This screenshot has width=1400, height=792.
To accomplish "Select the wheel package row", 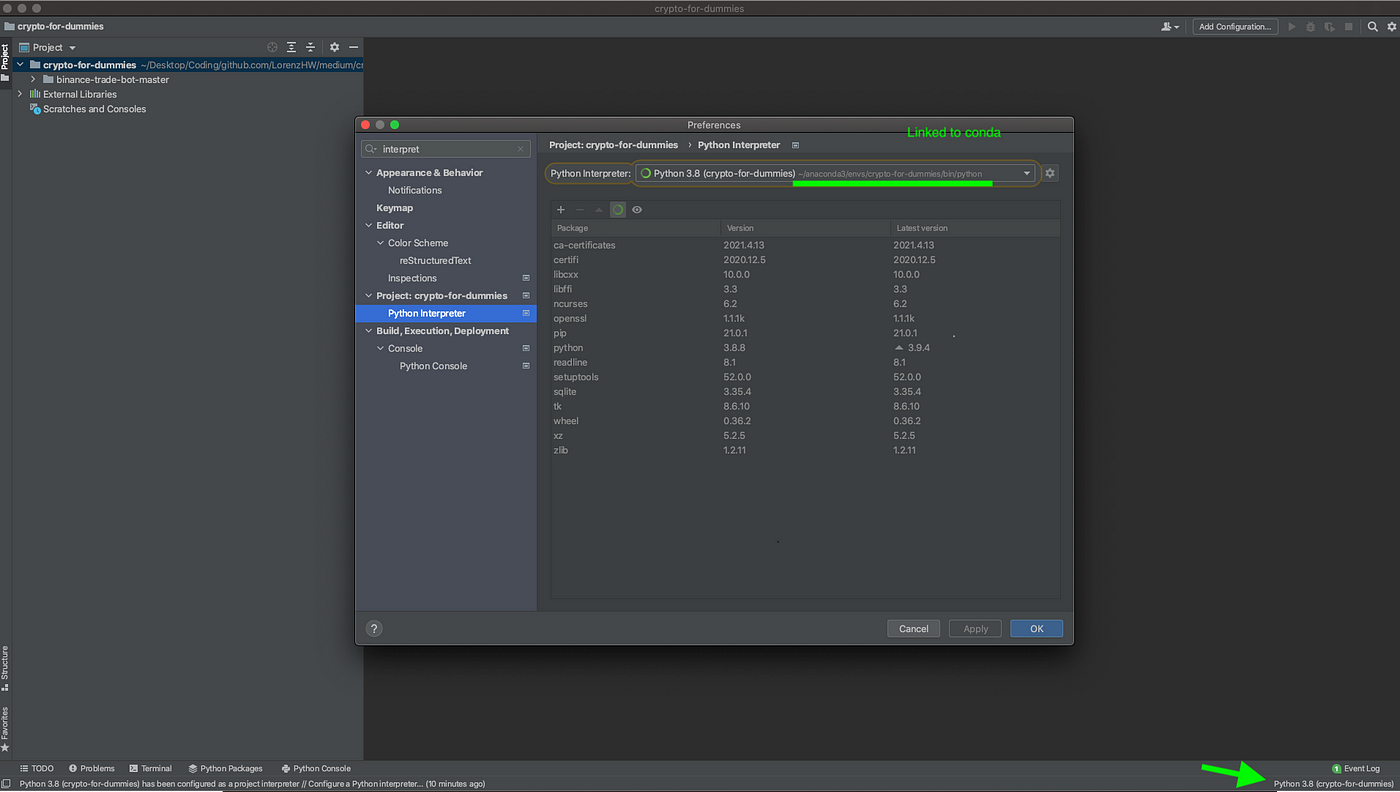I will [805, 421].
